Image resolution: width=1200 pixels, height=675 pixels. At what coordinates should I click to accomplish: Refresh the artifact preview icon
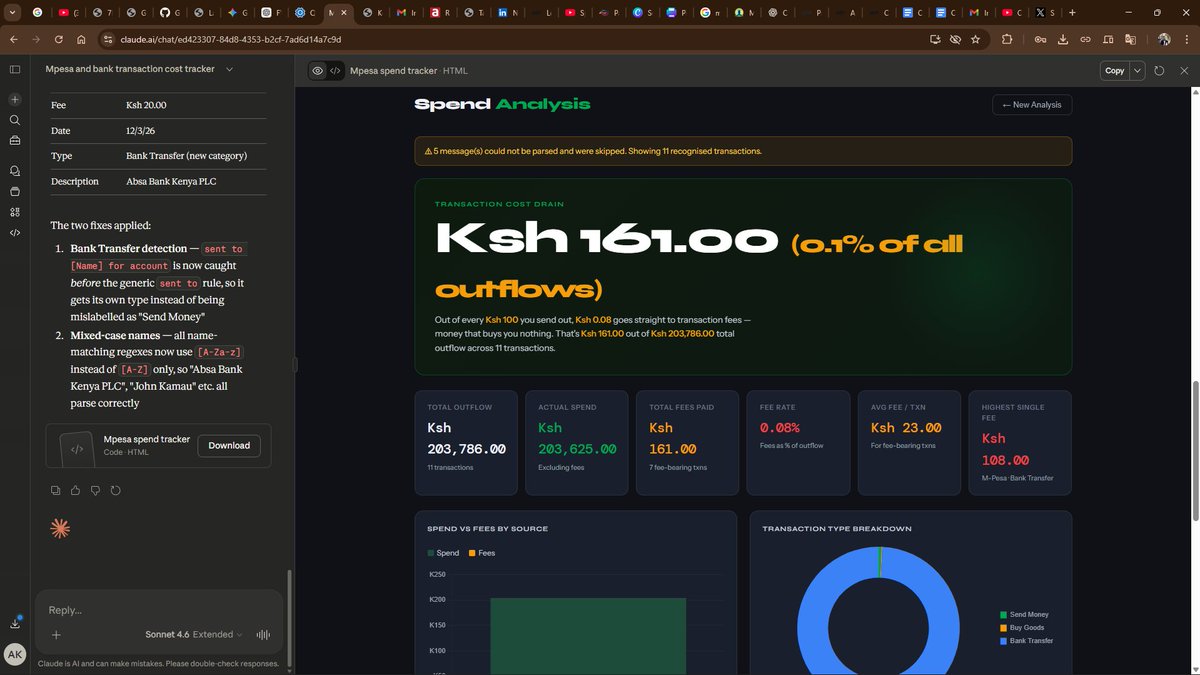[1159, 71]
